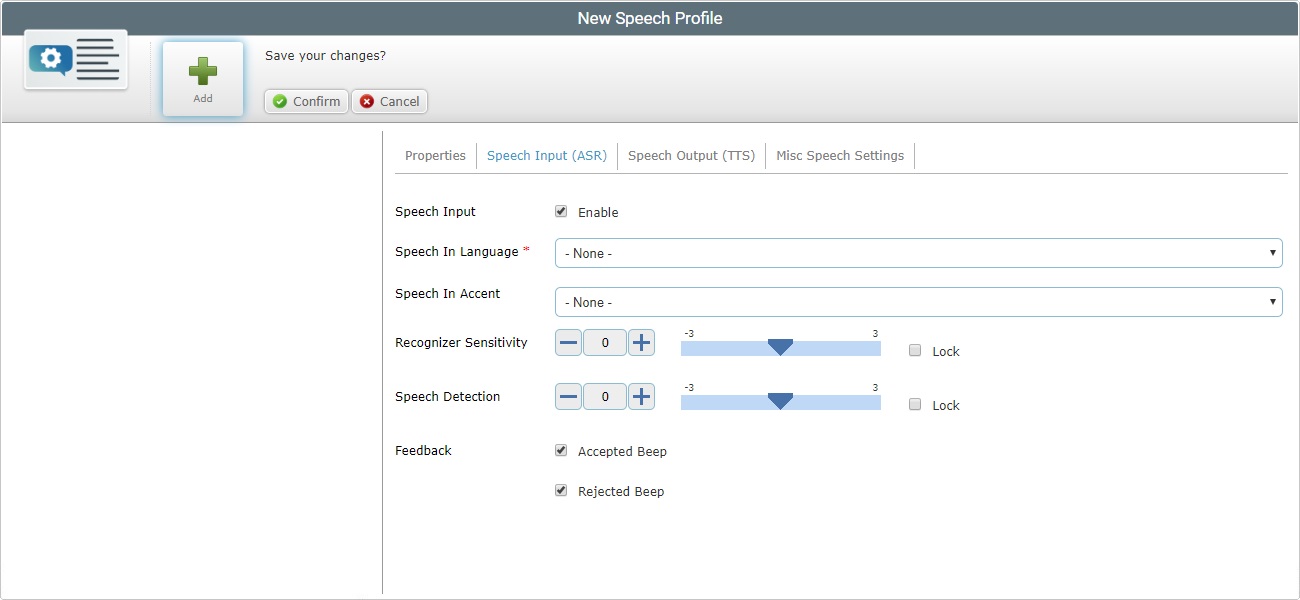Click the speech profile icon top left
Screen dimensions: 1300x600
(75, 60)
